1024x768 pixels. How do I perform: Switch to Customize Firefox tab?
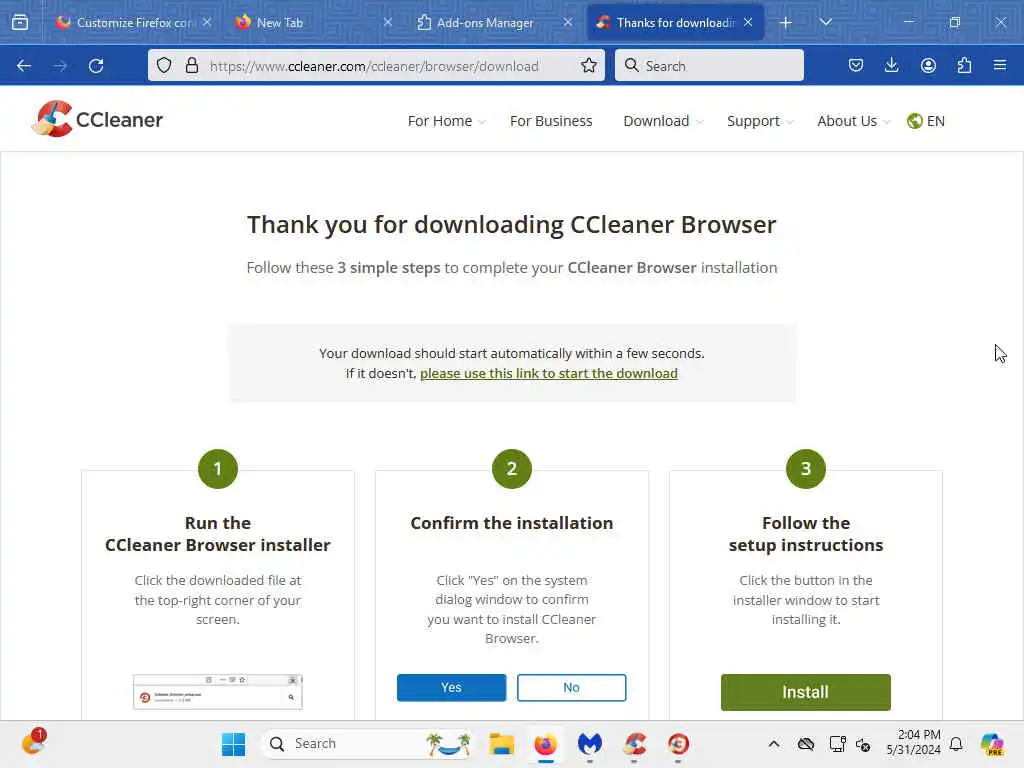tap(134, 22)
